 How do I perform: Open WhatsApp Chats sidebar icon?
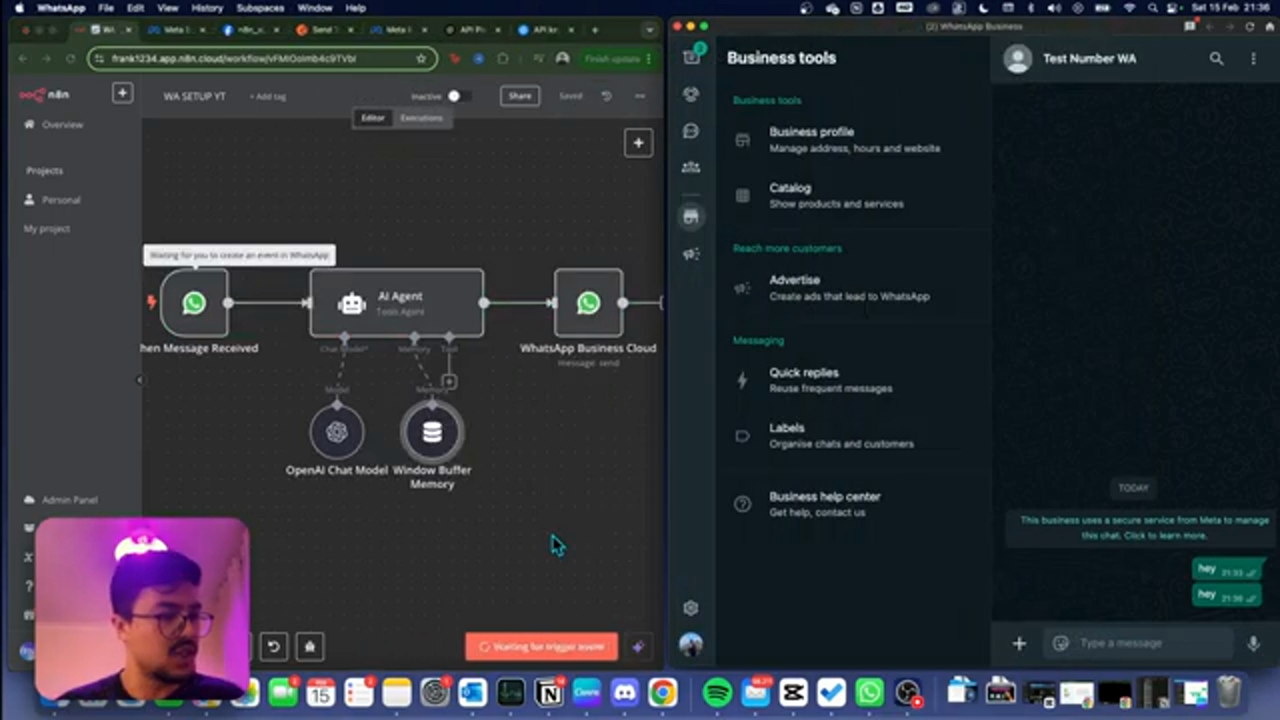[691, 57]
